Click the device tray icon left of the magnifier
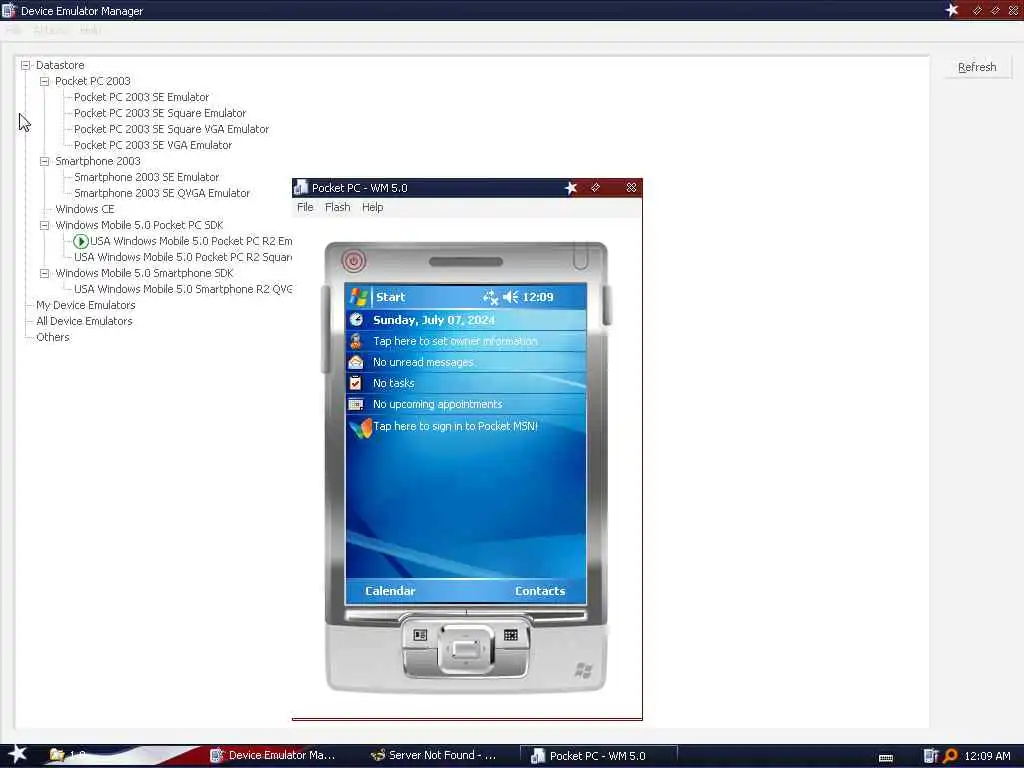This screenshot has height=768, width=1024. [931, 756]
